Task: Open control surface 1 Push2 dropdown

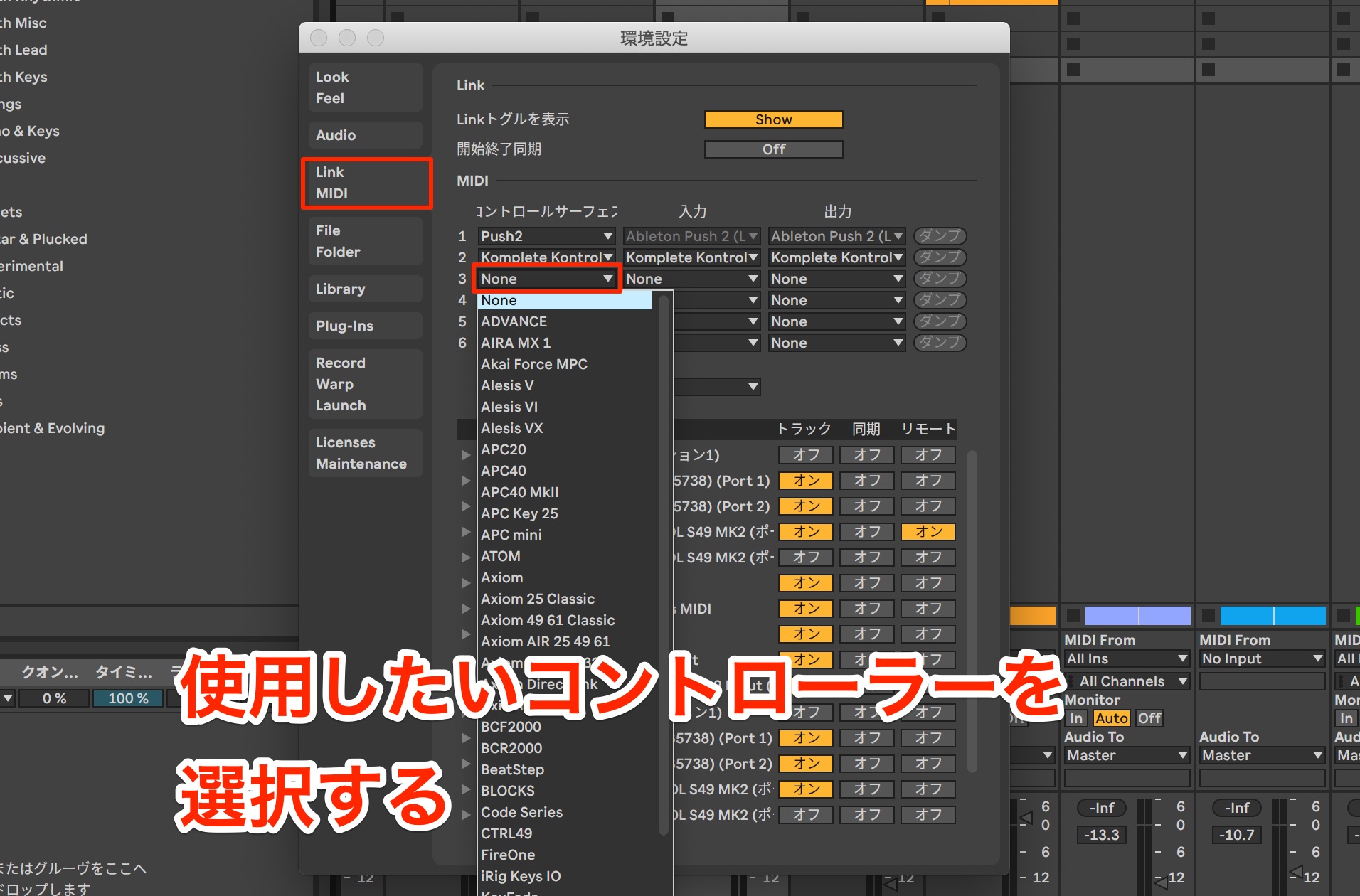Action: click(x=546, y=236)
